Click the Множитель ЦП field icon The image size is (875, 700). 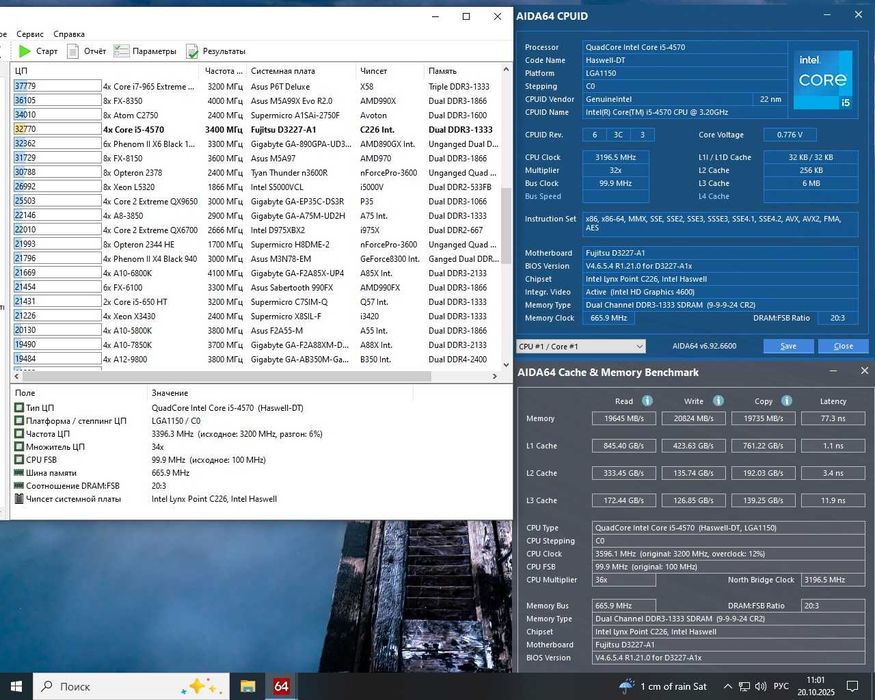pos(19,447)
